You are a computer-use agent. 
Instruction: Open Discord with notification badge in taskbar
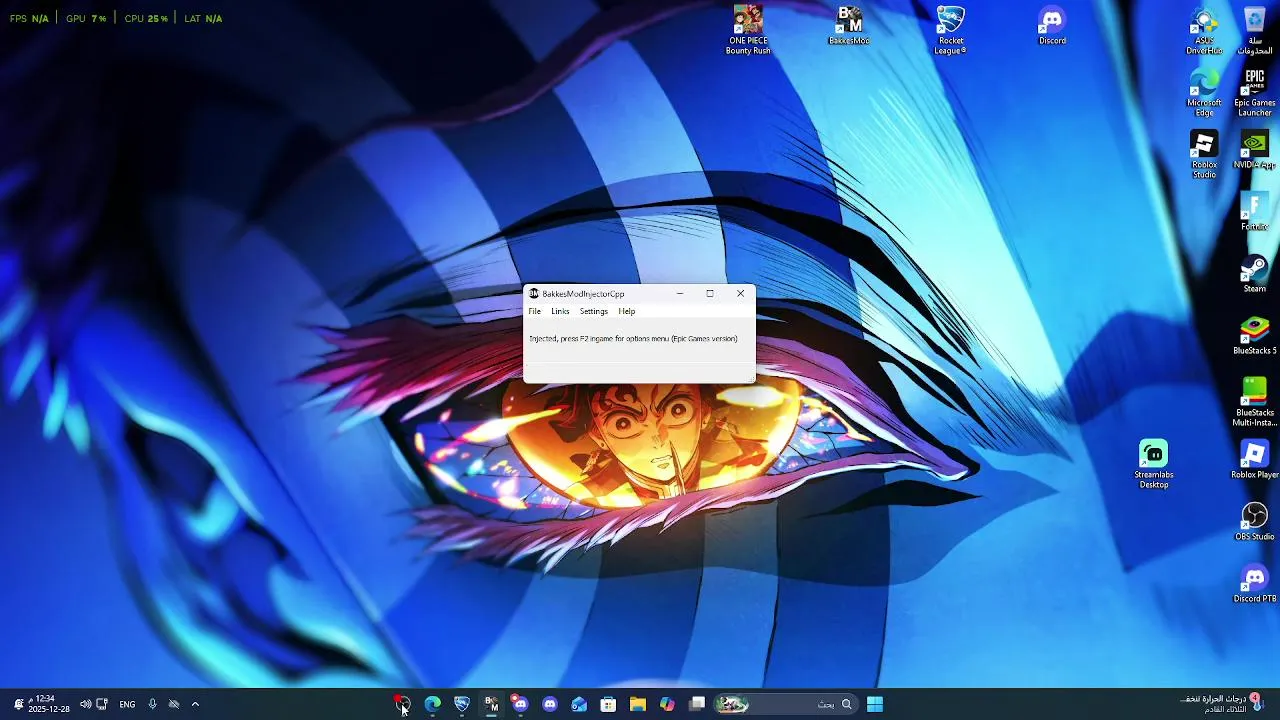point(520,704)
